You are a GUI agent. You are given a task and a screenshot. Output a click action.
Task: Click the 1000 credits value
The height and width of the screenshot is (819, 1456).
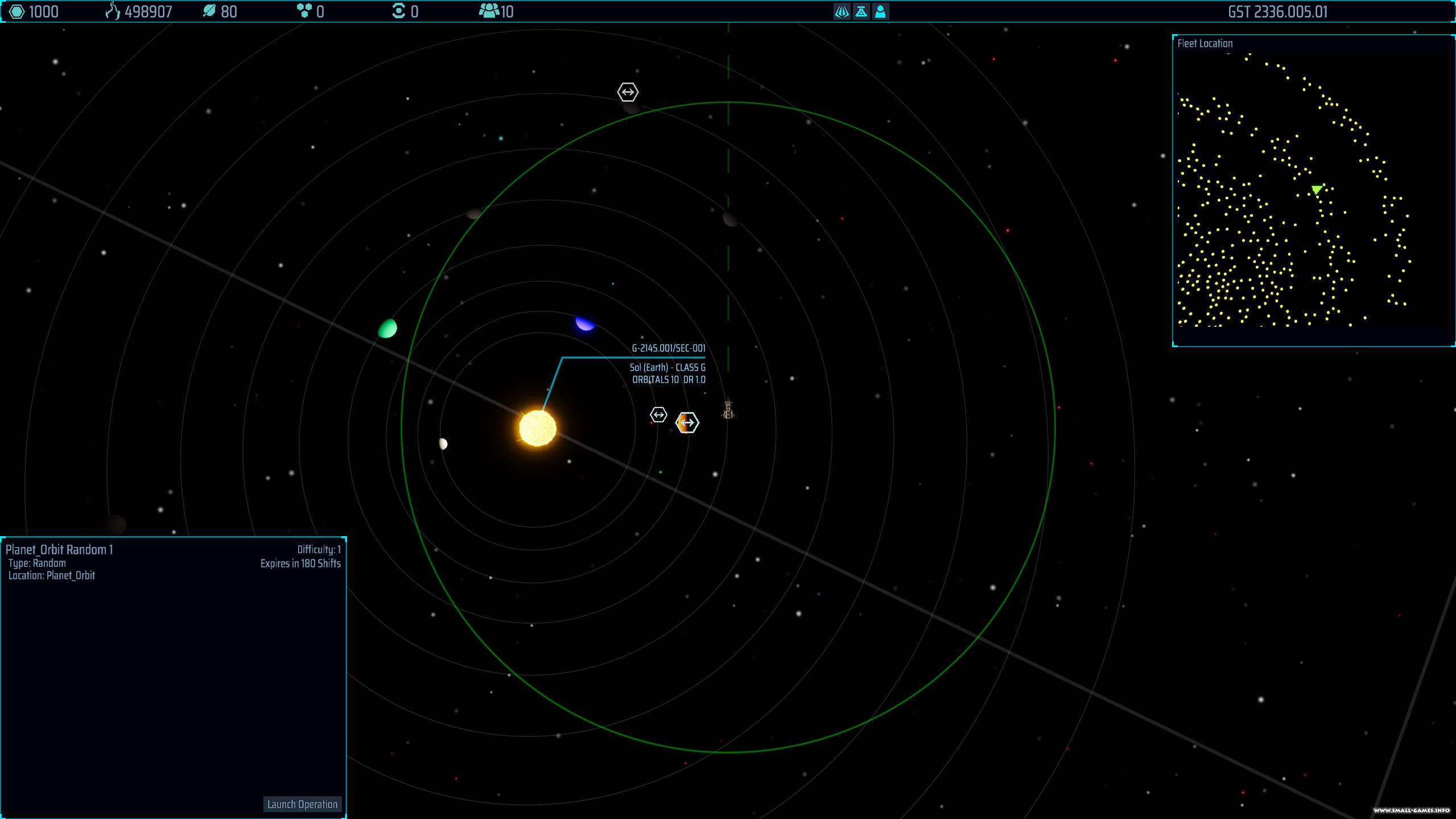coord(44,12)
